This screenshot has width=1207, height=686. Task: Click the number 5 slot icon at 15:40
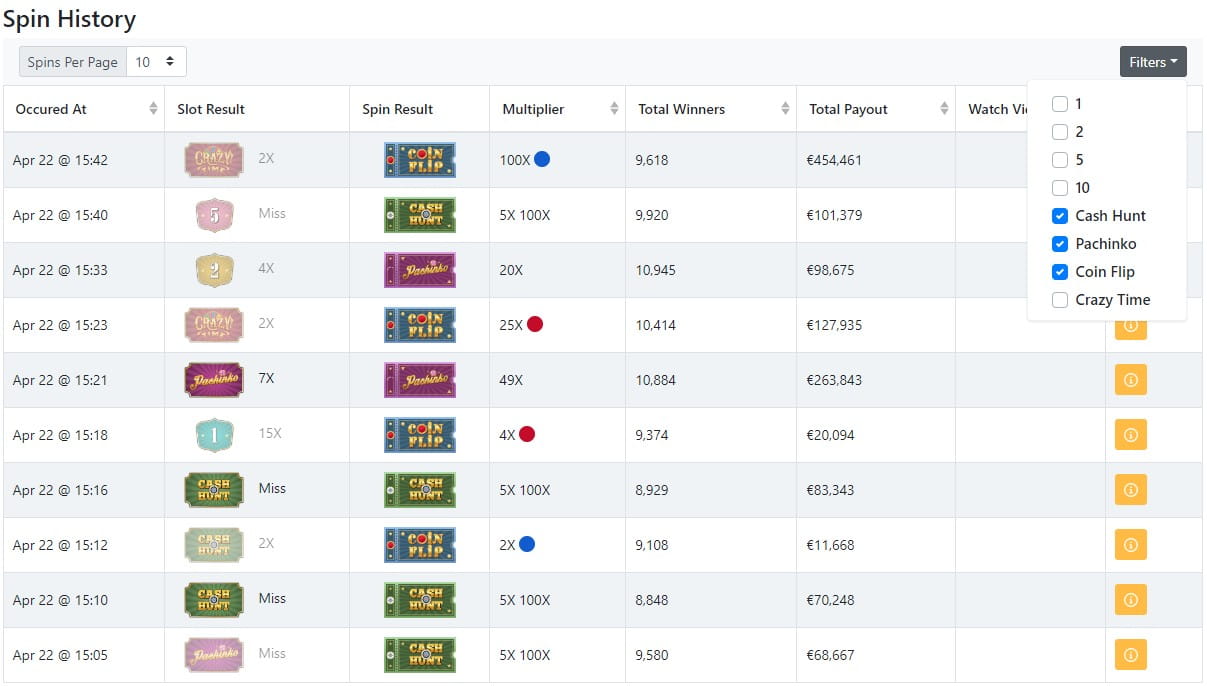pyautogui.click(x=214, y=215)
